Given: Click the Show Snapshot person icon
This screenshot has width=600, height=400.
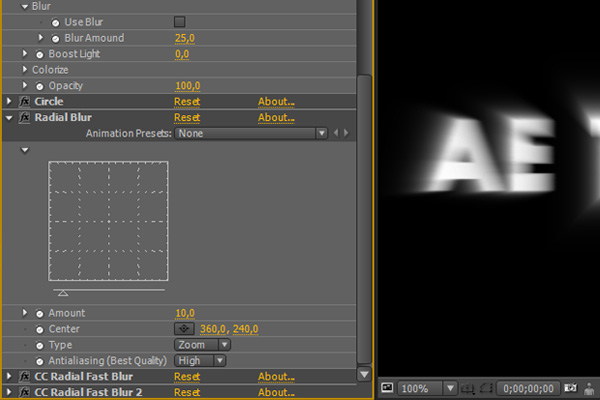Looking at the screenshot, I should tap(589, 389).
